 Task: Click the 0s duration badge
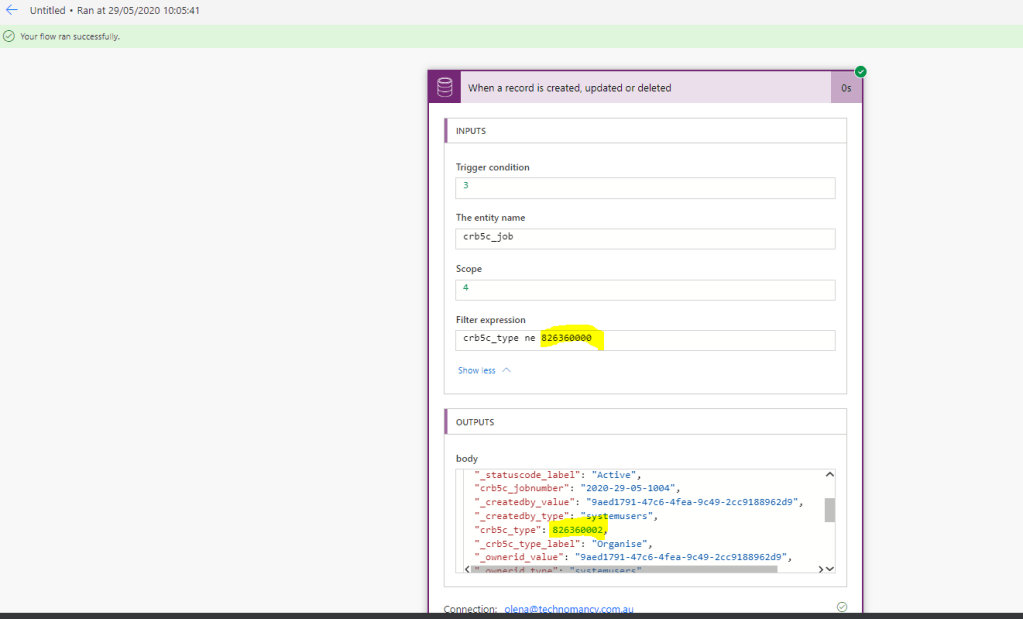845,88
